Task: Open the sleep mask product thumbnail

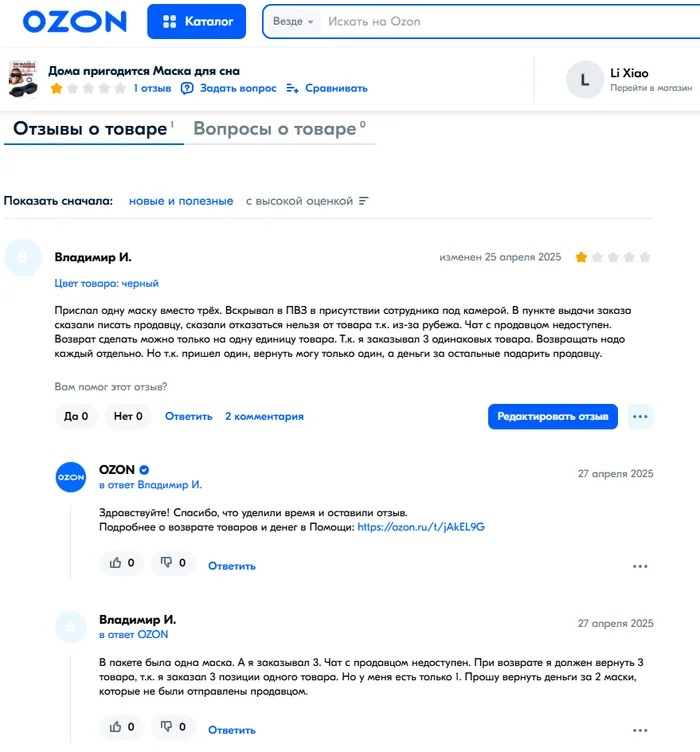Action: [23, 78]
